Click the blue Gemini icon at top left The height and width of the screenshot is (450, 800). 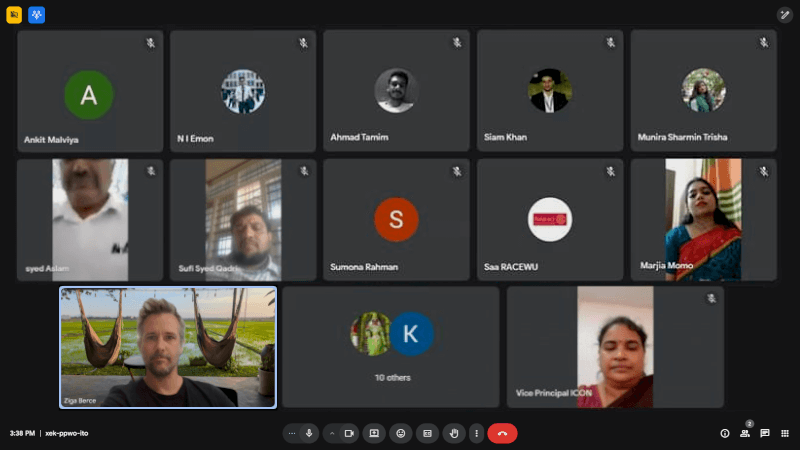click(x=37, y=15)
